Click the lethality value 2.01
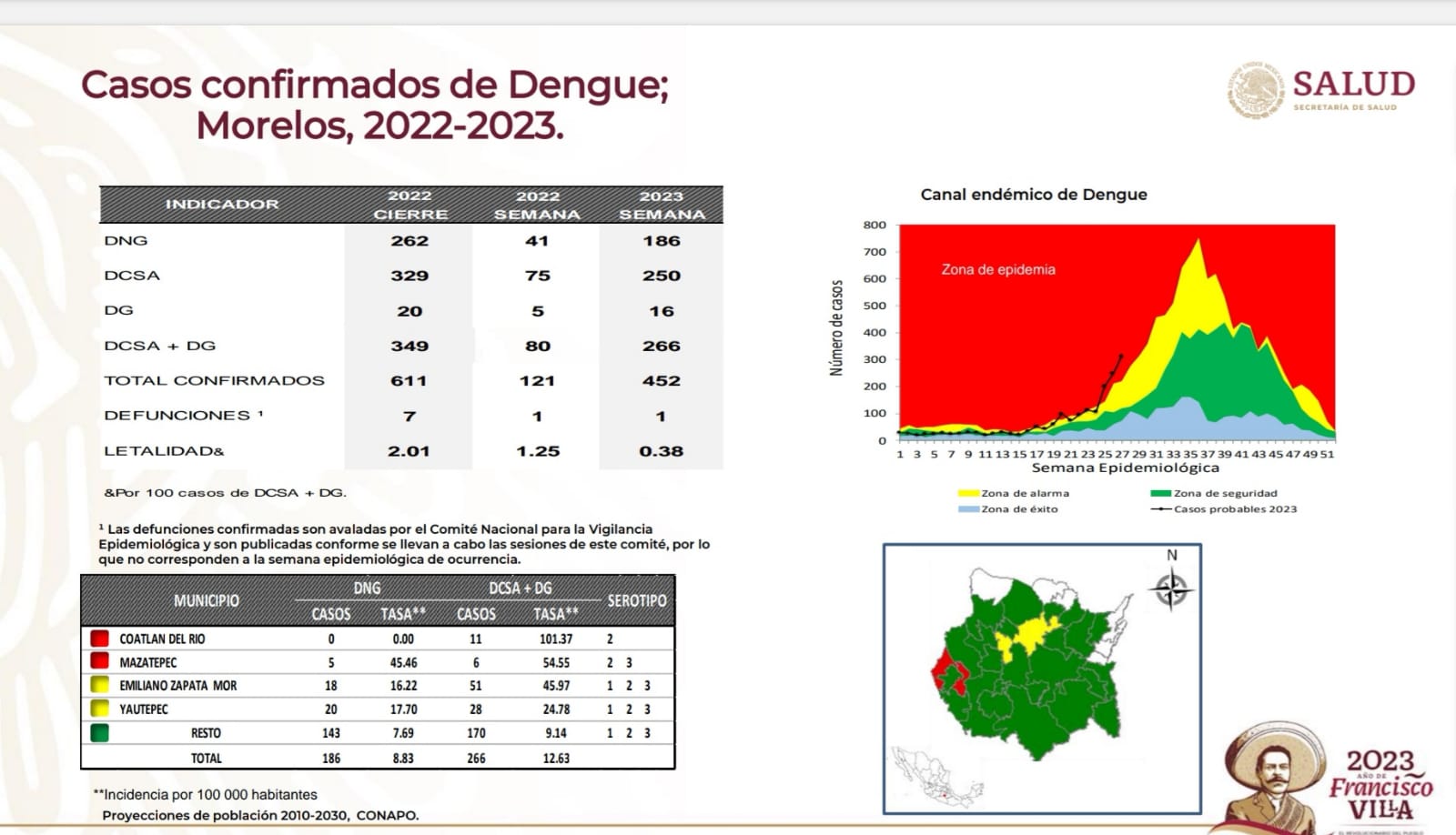1456x835 pixels. point(409,451)
